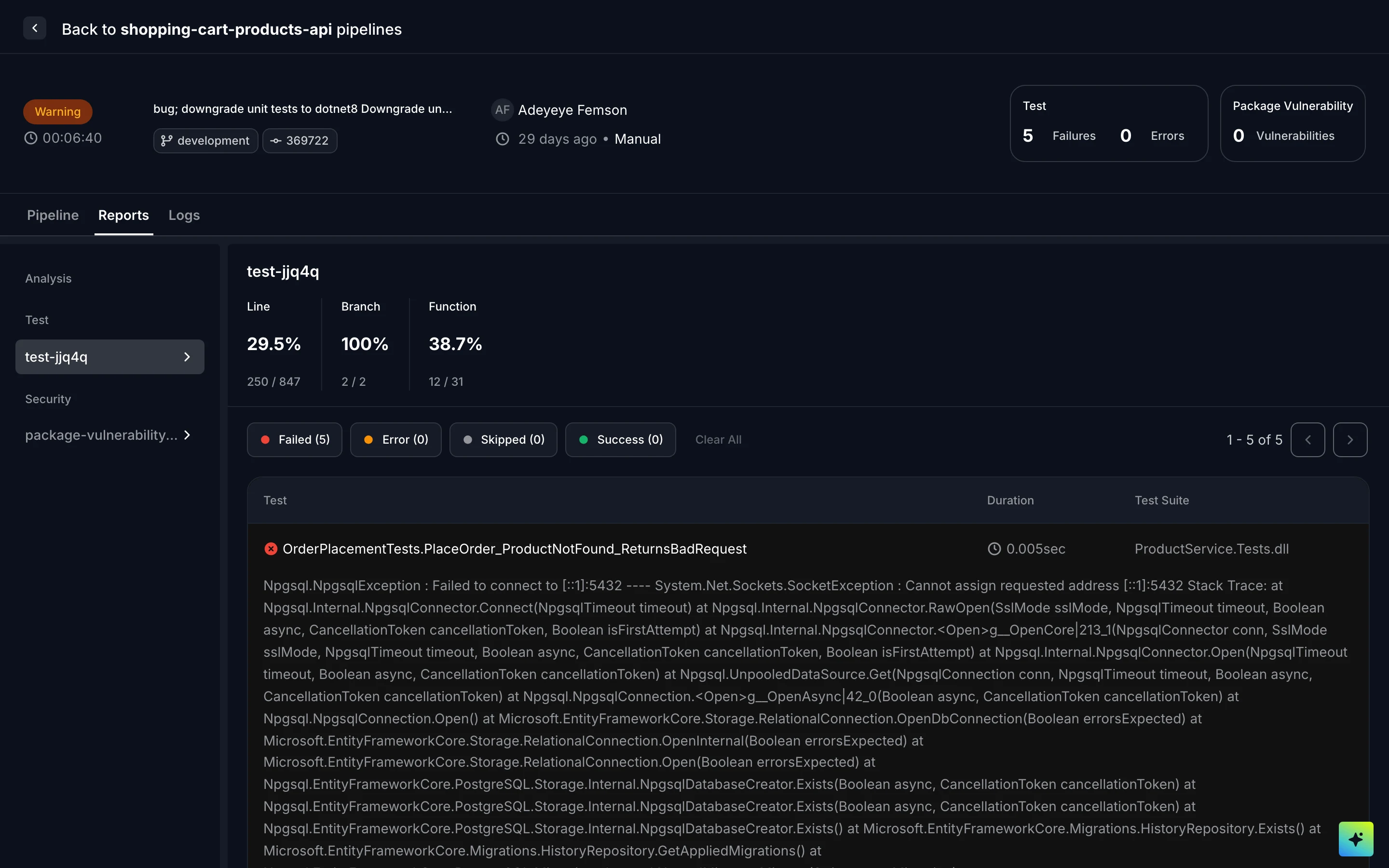Click Back to shopping-cart-products-api pipelines link
Viewport: 1389px width, 868px height.
(x=232, y=29)
